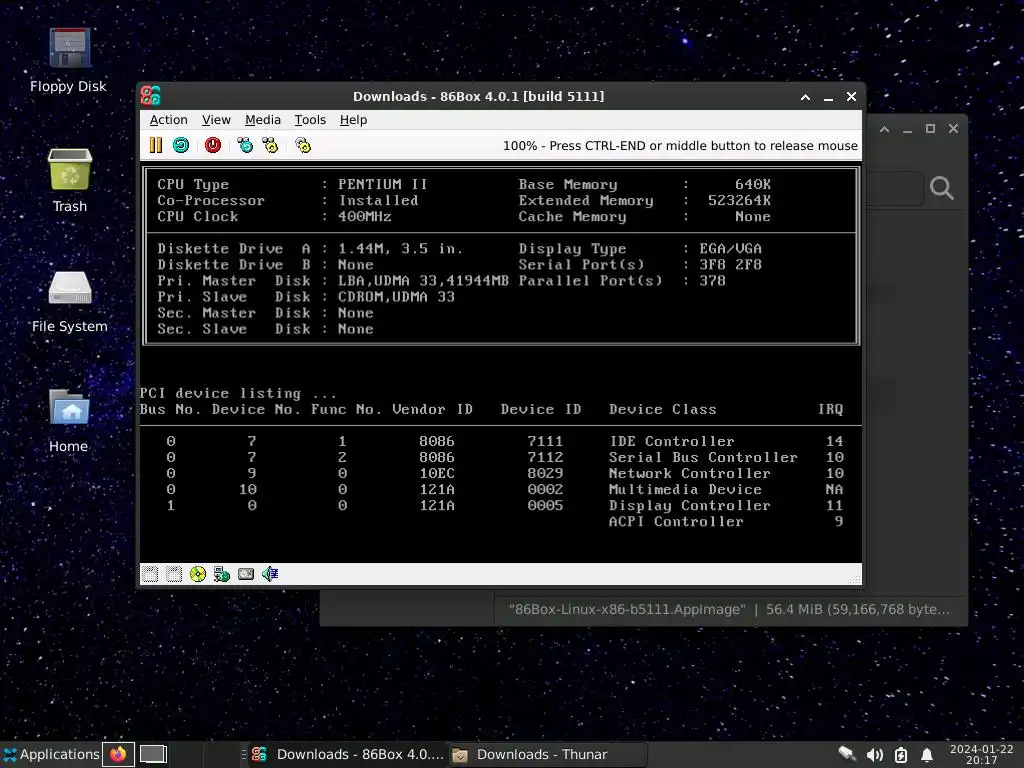
Task: Open 86Box Settings via the gear toolbar icon
Action: point(303,145)
